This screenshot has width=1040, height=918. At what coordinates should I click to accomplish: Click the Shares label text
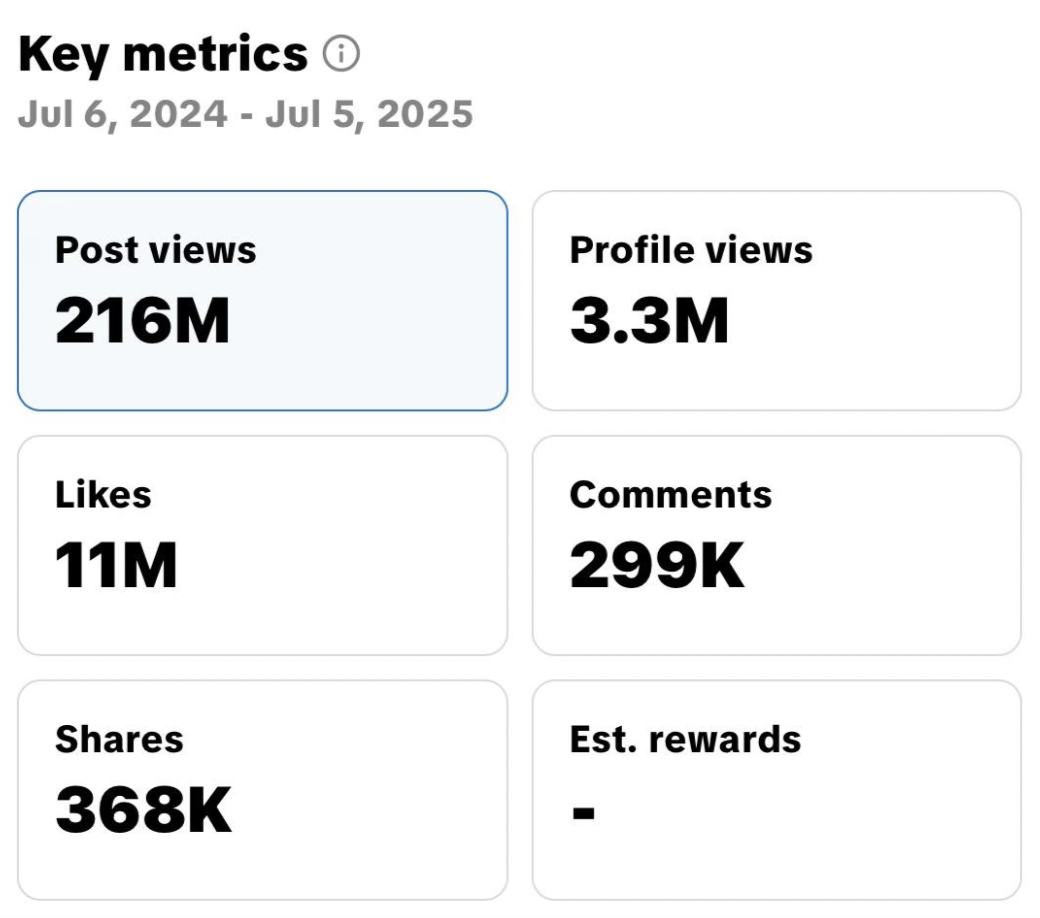click(119, 740)
